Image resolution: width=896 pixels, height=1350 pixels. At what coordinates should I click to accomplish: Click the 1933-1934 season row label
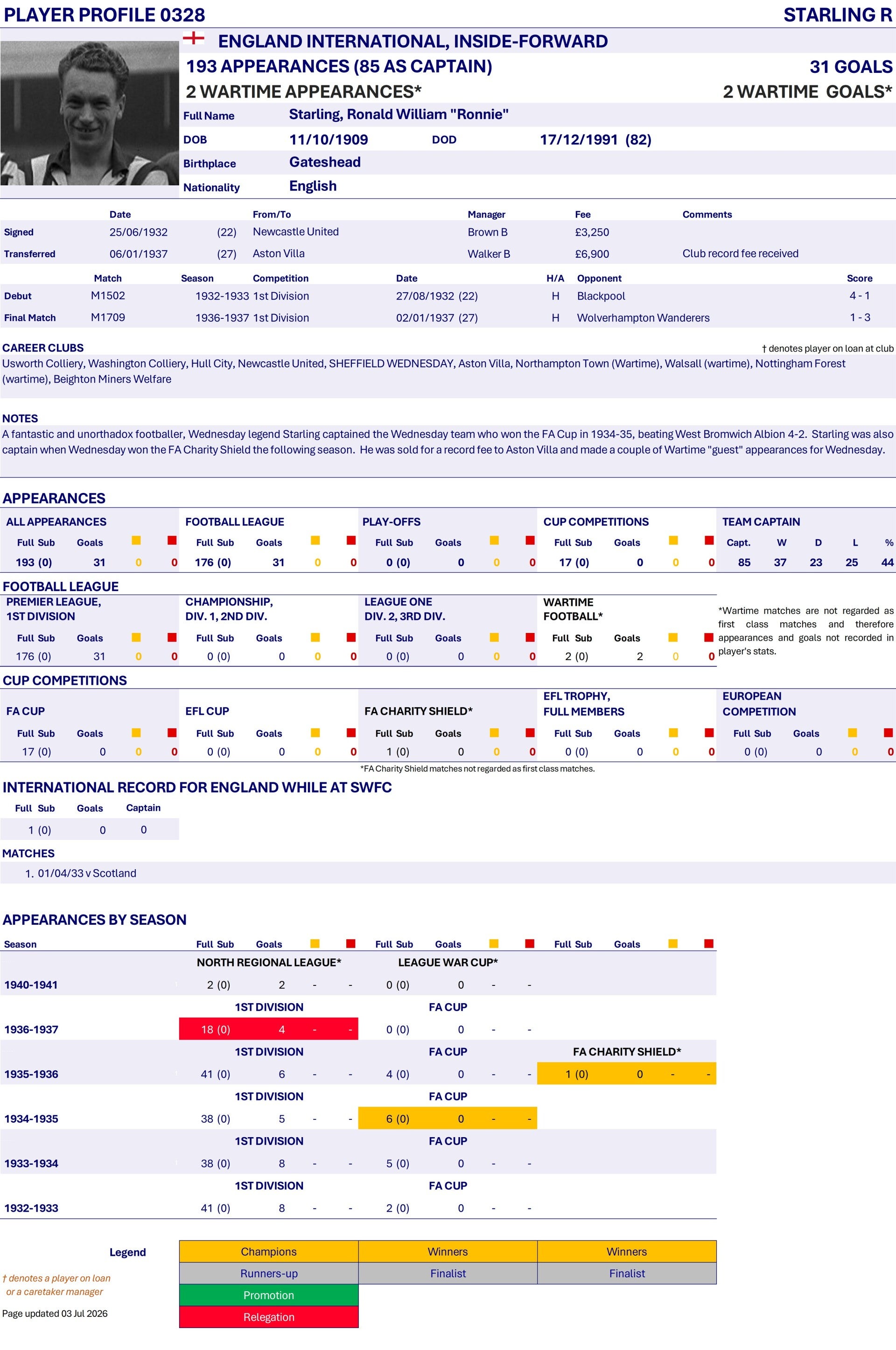coord(31,1163)
